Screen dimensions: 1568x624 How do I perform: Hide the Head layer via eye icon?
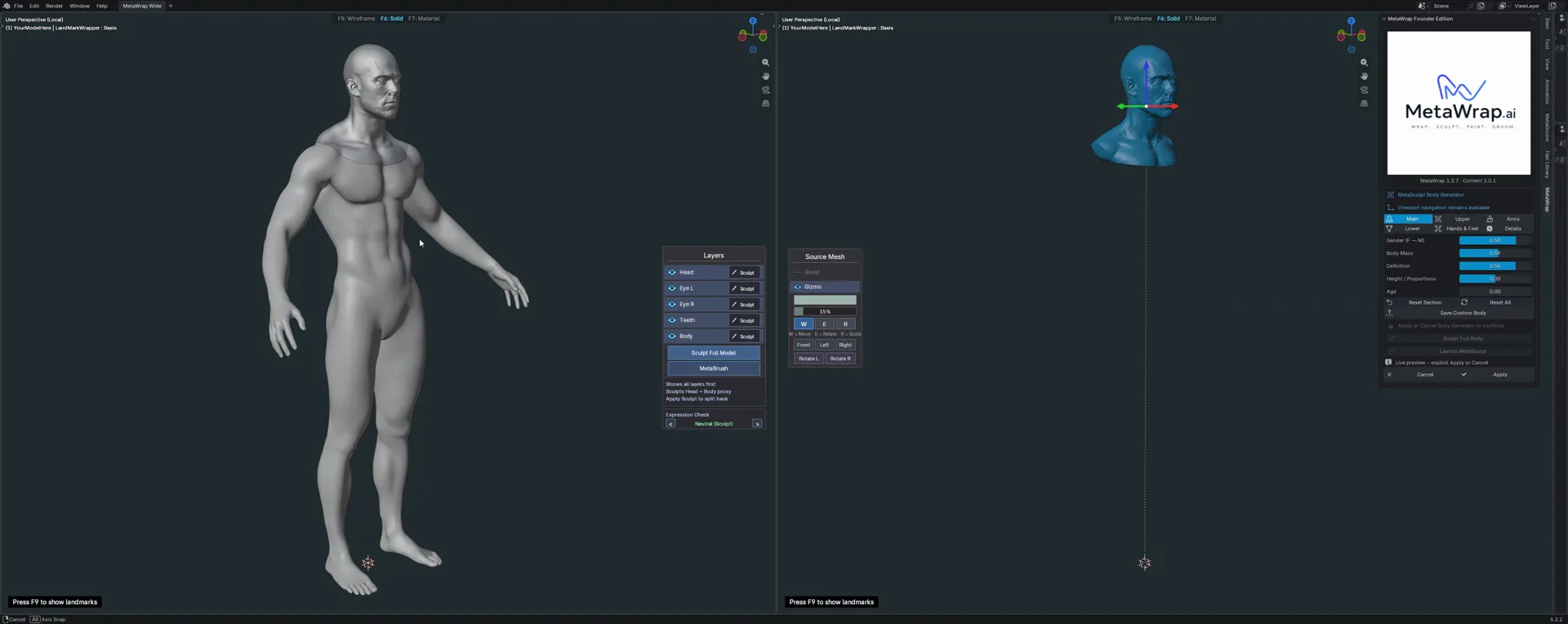coord(672,273)
